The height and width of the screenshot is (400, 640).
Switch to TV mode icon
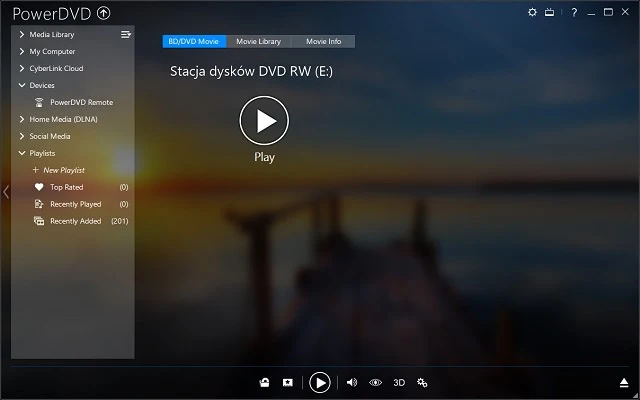(x=549, y=13)
